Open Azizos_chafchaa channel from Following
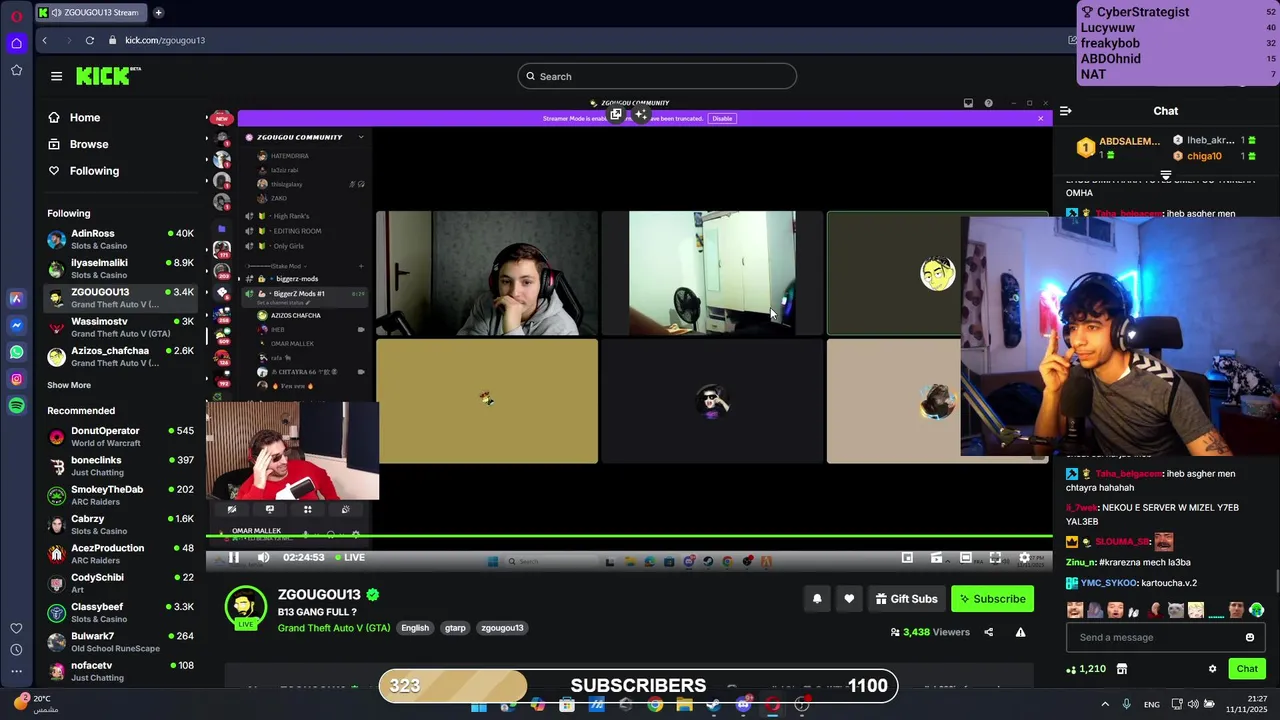 tap(120, 356)
